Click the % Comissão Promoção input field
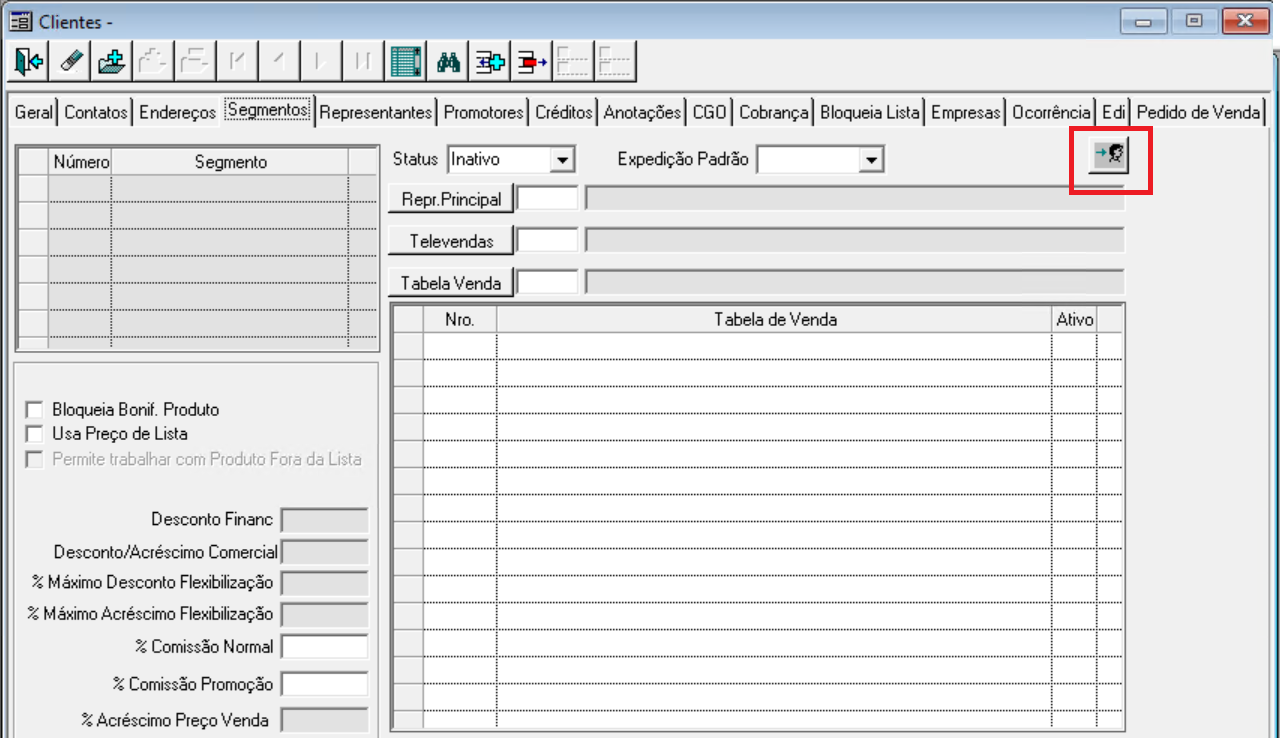This screenshot has height=738, width=1280. 325,684
